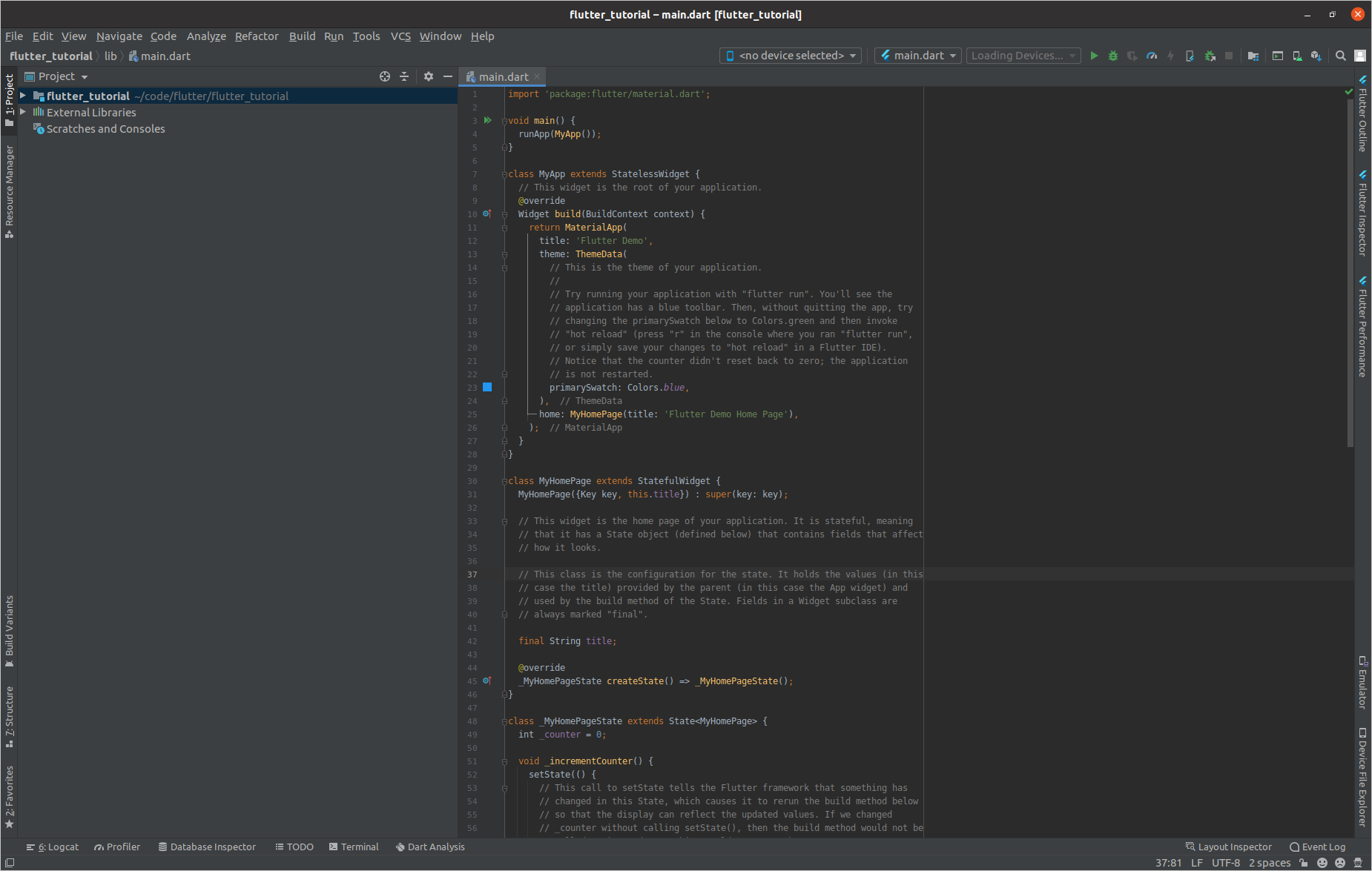Click the happy smiley feedback icon
The height and width of the screenshot is (871, 1372).
click(x=1322, y=863)
